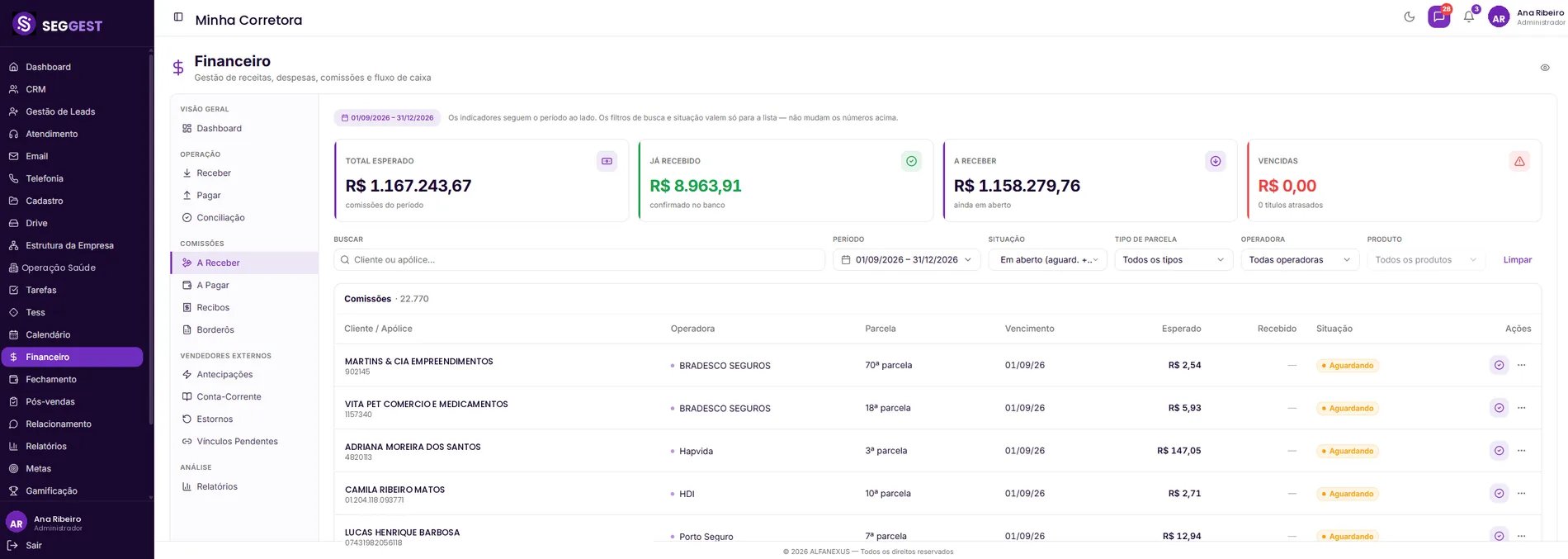Viewport: 1568px width, 559px height.
Task: Confirm payment icon for VITA PET row
Action: [1499, 408]
